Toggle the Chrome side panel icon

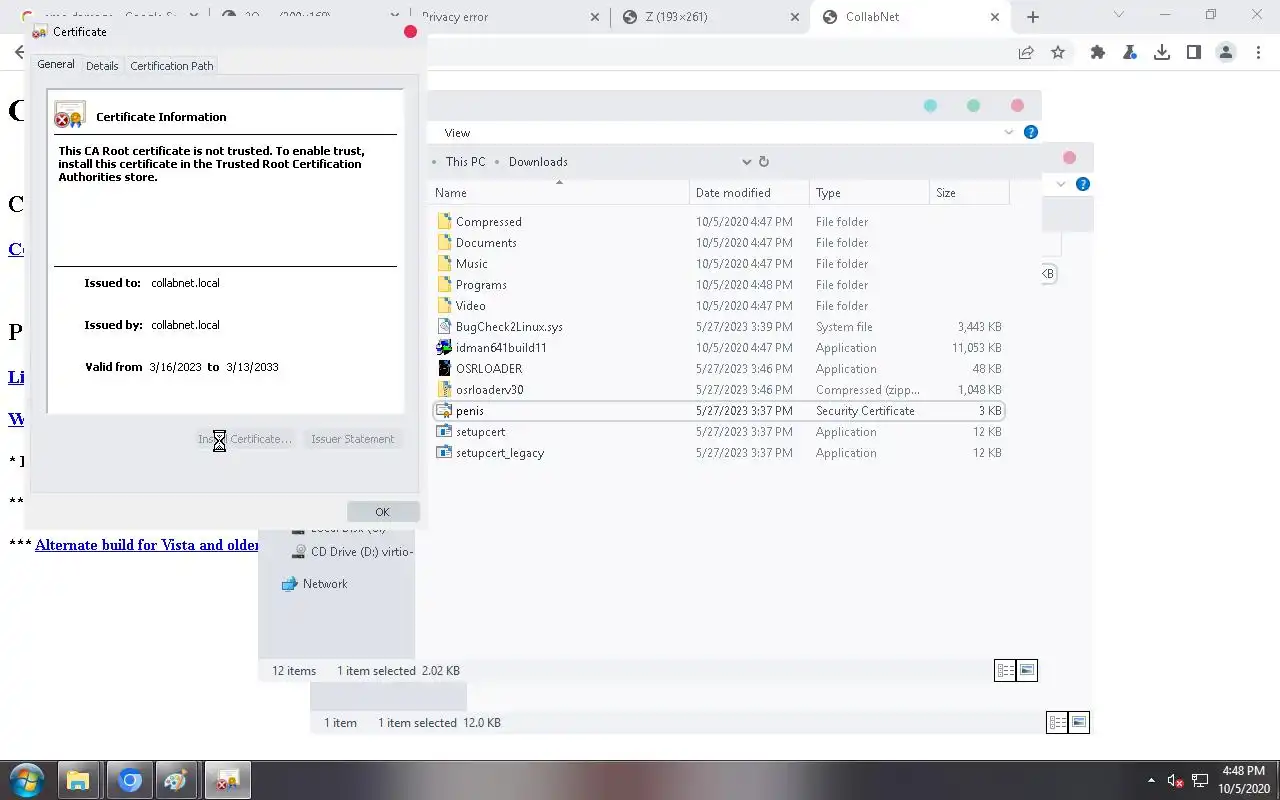(1194, 53)
